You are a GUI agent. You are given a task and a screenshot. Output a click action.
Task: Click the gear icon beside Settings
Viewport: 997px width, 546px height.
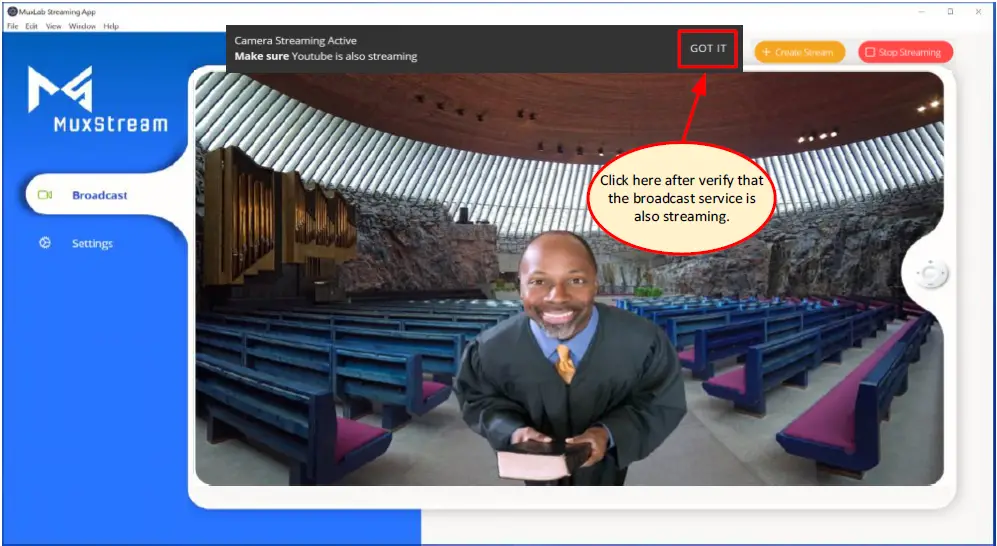point(45,243)
